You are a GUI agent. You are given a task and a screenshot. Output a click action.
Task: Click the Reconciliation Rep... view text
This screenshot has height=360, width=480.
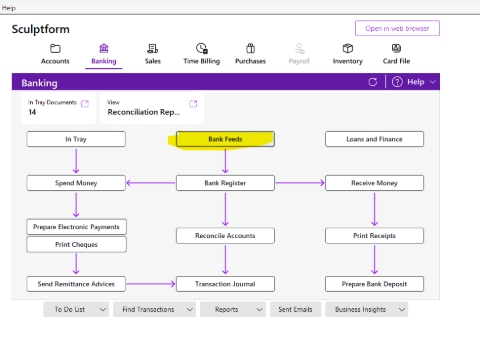click(144, 112)
